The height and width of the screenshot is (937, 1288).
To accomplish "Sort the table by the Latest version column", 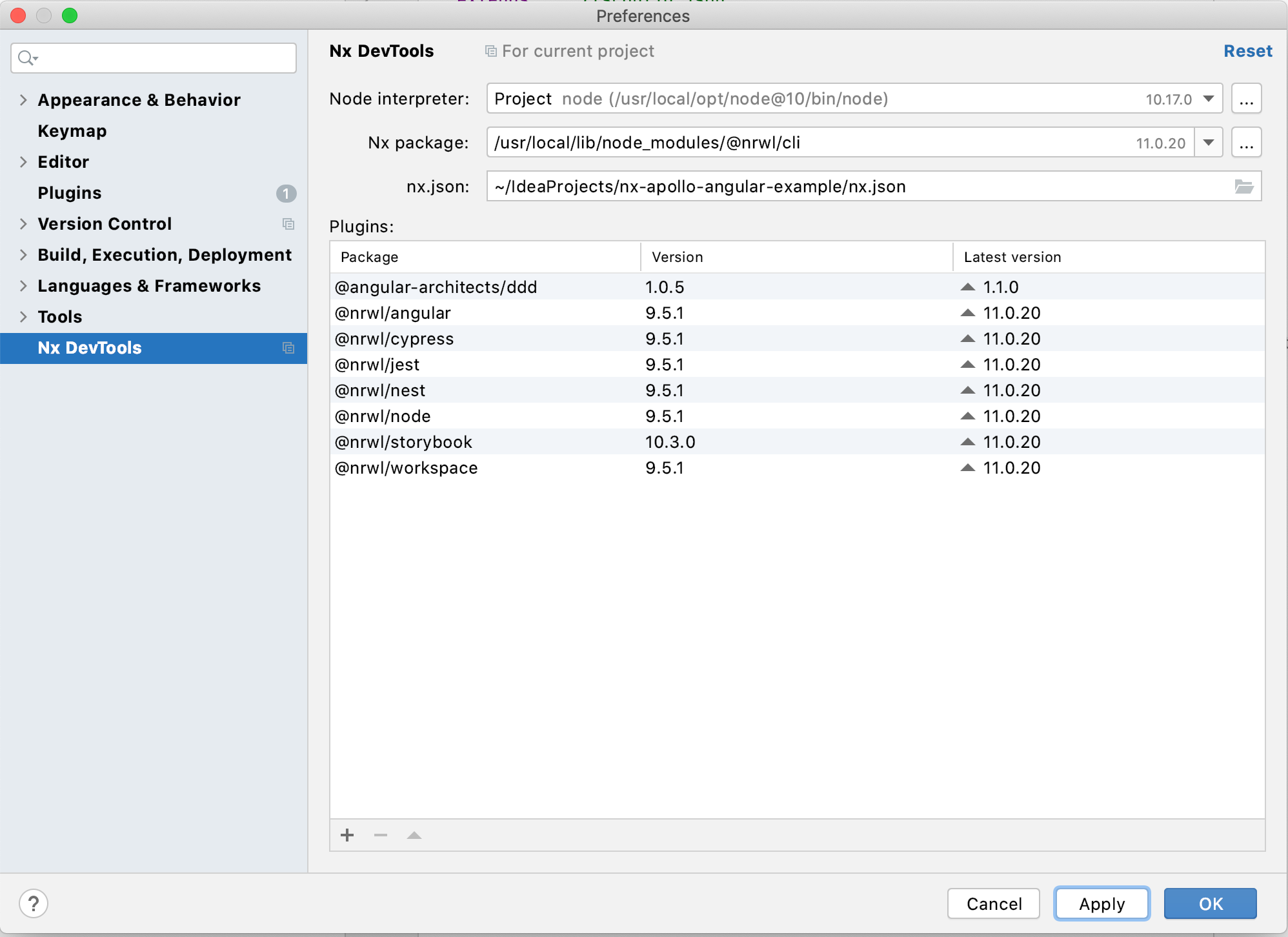I will pyautogui.click(x=1012, y=256).
